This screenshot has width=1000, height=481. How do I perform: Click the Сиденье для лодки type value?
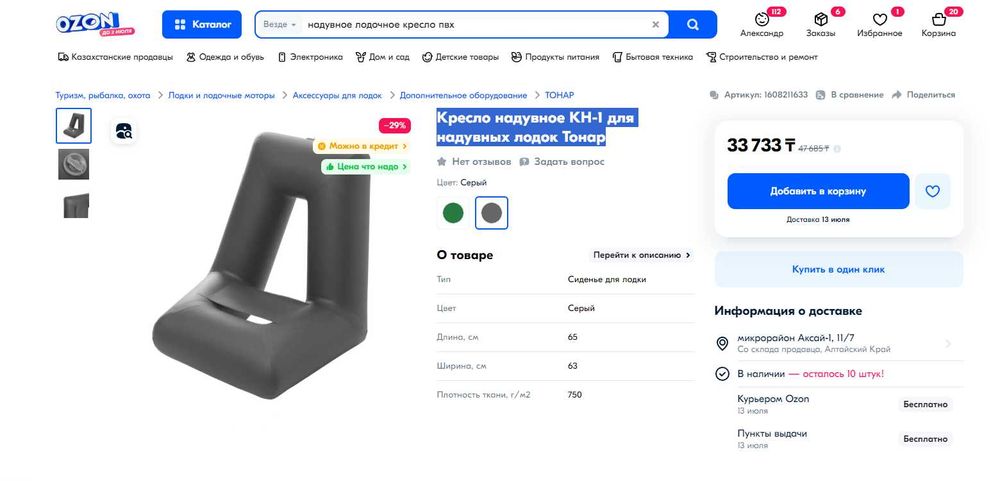click(607, 279)
